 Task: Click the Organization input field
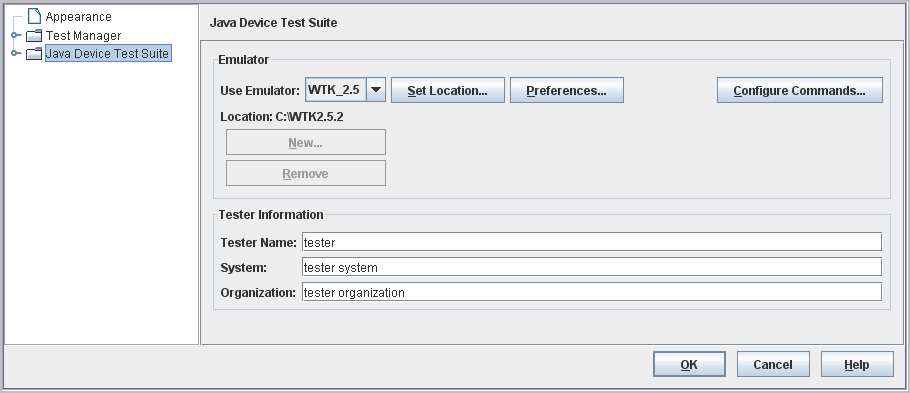pyautogui.click(x=592, y=292)
